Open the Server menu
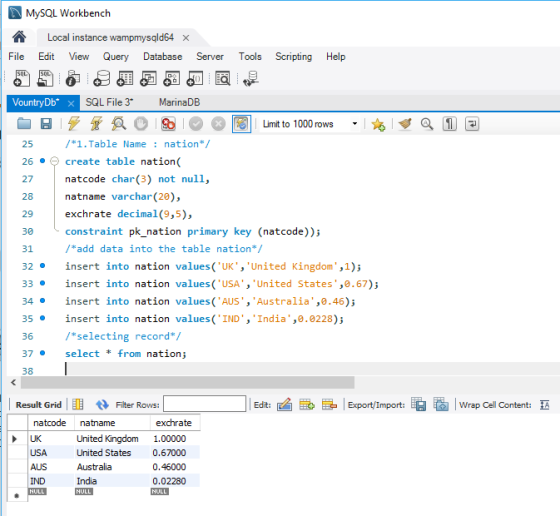560x516 pixels. click(210, 57)
